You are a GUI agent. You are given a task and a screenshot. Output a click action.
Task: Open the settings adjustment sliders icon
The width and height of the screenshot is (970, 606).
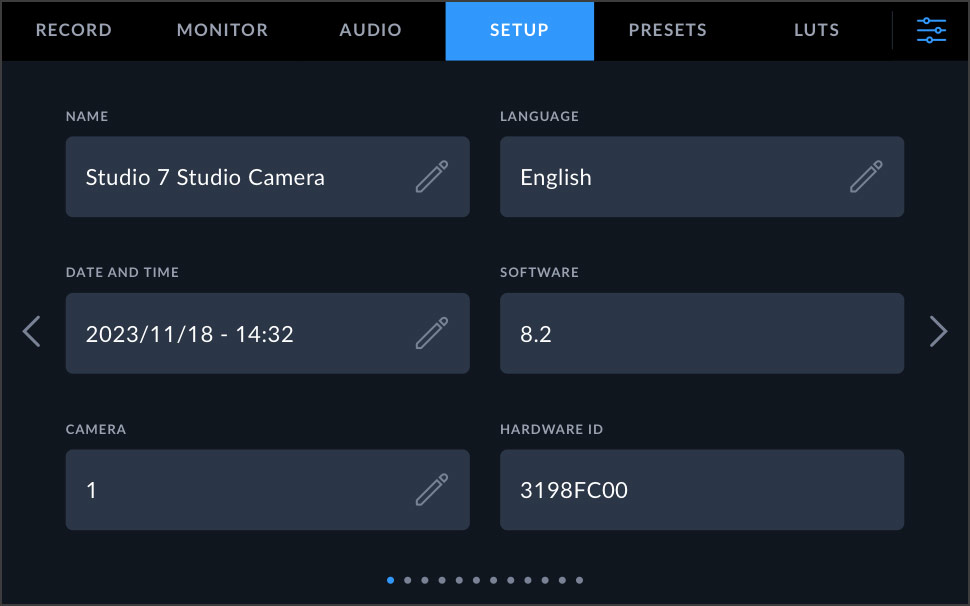(931, 30)
